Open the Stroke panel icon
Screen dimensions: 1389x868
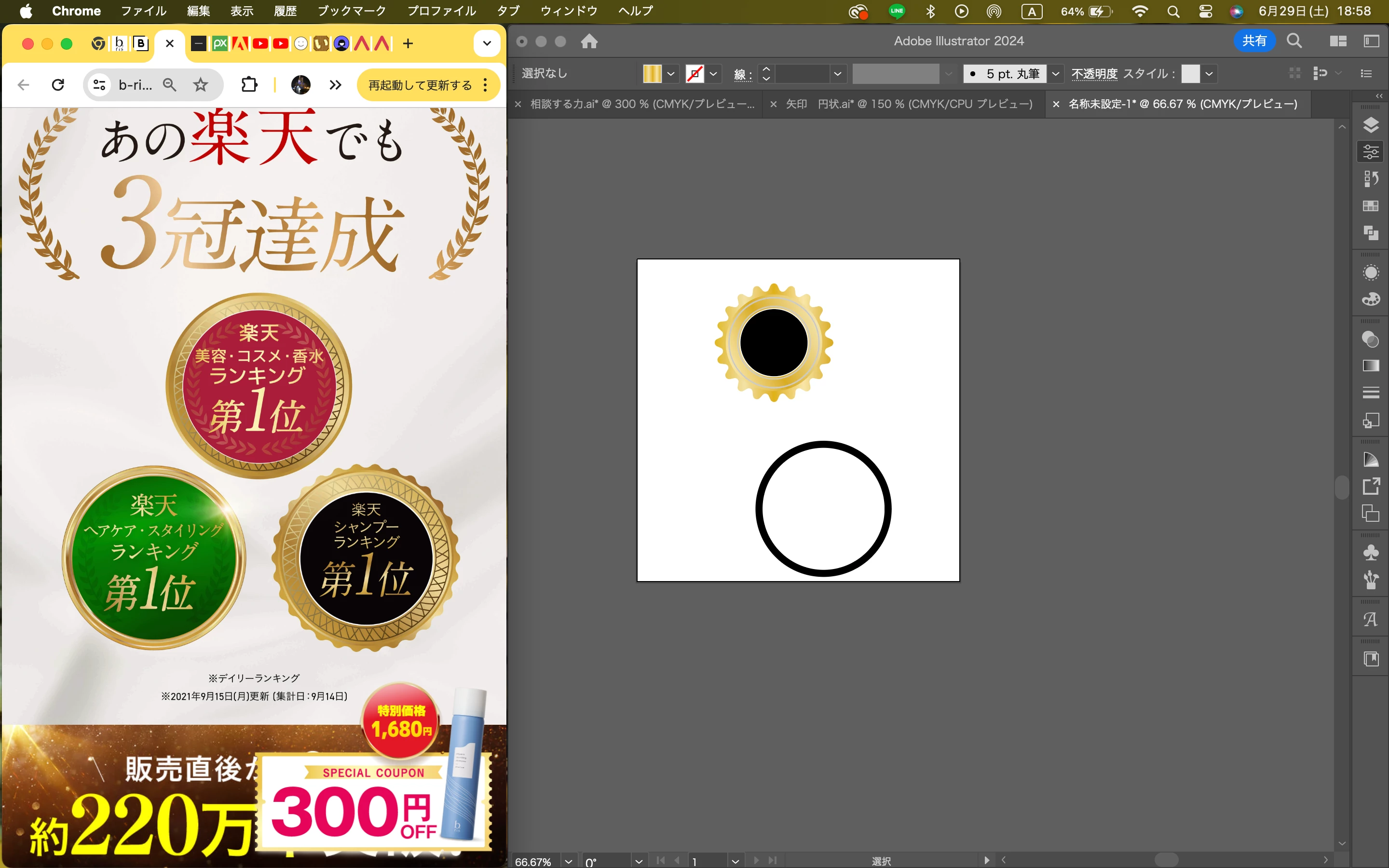pyautogui.click(x=1371, y=393)
